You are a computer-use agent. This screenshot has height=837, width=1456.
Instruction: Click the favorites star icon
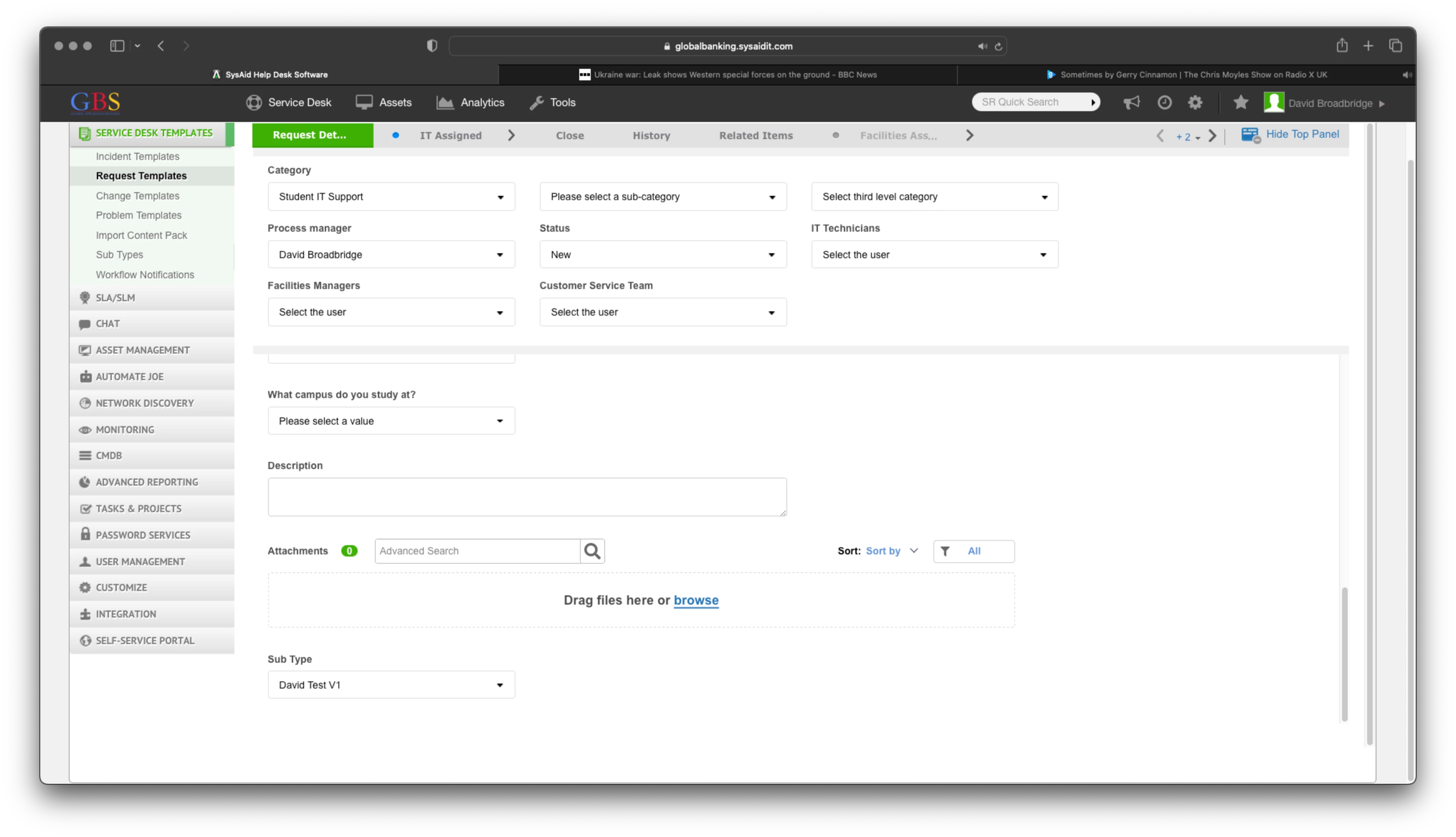[1241, 102]
